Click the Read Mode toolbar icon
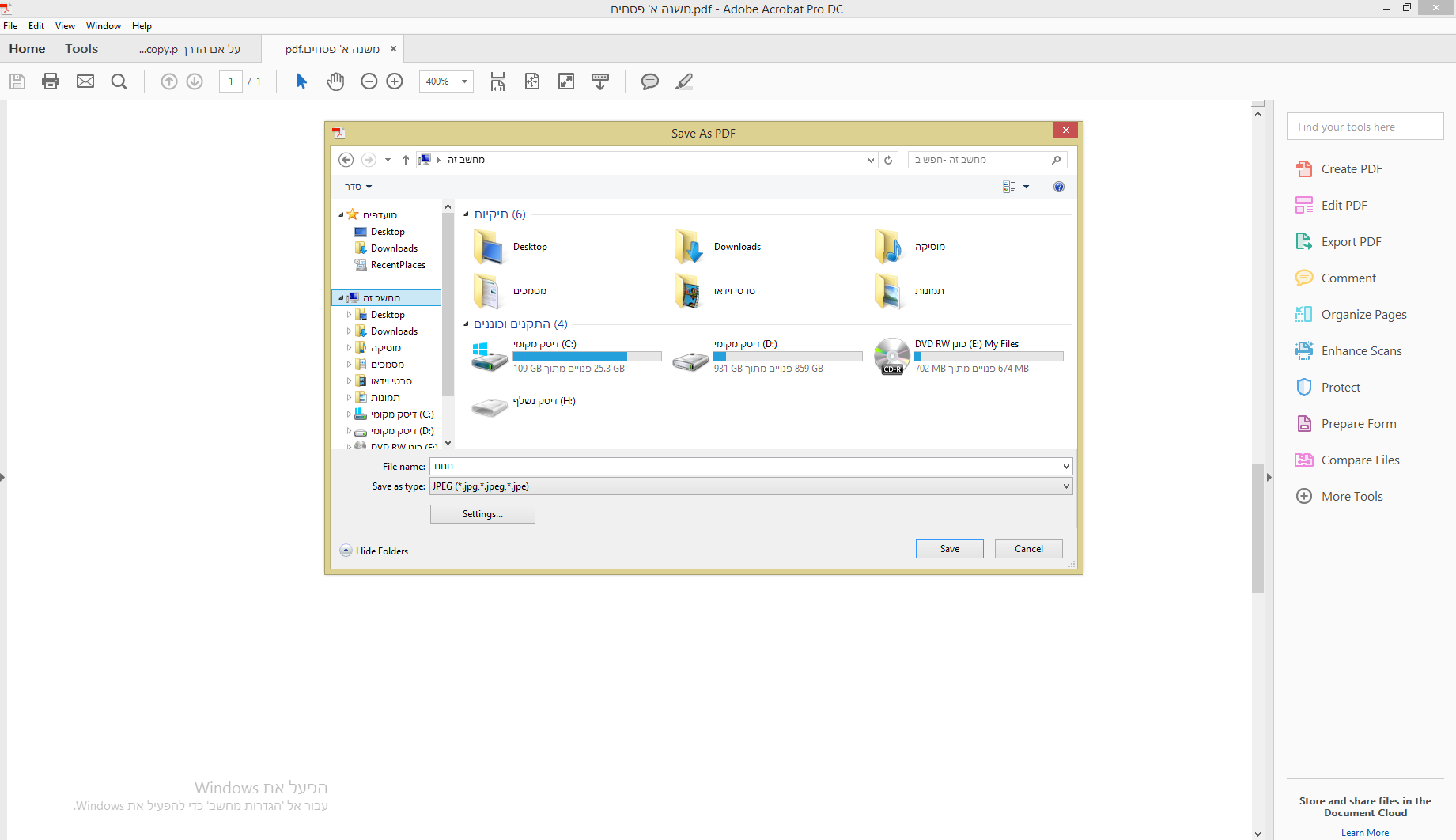Viewport: 1456px width, 840px height. pyautogui.click(x=600, y=81)
